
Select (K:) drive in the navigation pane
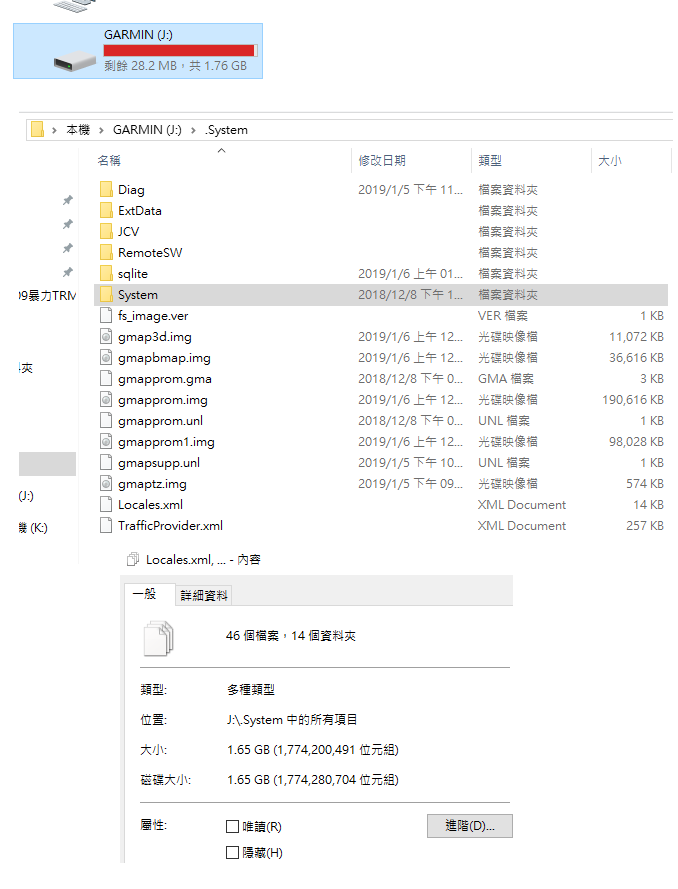tap(33, 528)
